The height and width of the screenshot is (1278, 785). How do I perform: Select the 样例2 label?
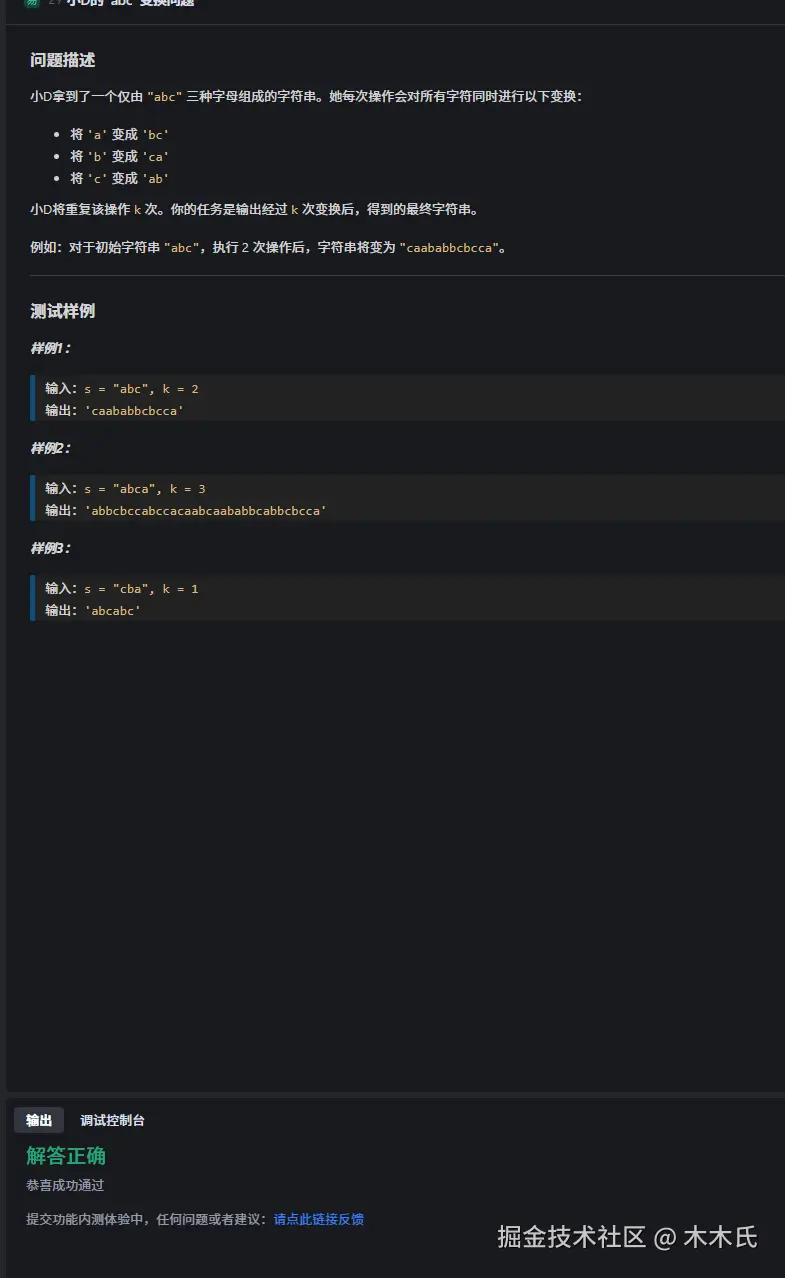50,448
